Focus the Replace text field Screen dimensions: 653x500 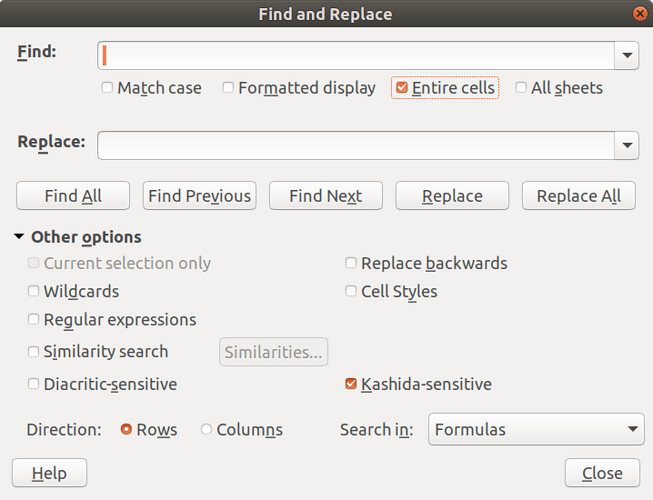pyautogui.click(x=356, y=145)
